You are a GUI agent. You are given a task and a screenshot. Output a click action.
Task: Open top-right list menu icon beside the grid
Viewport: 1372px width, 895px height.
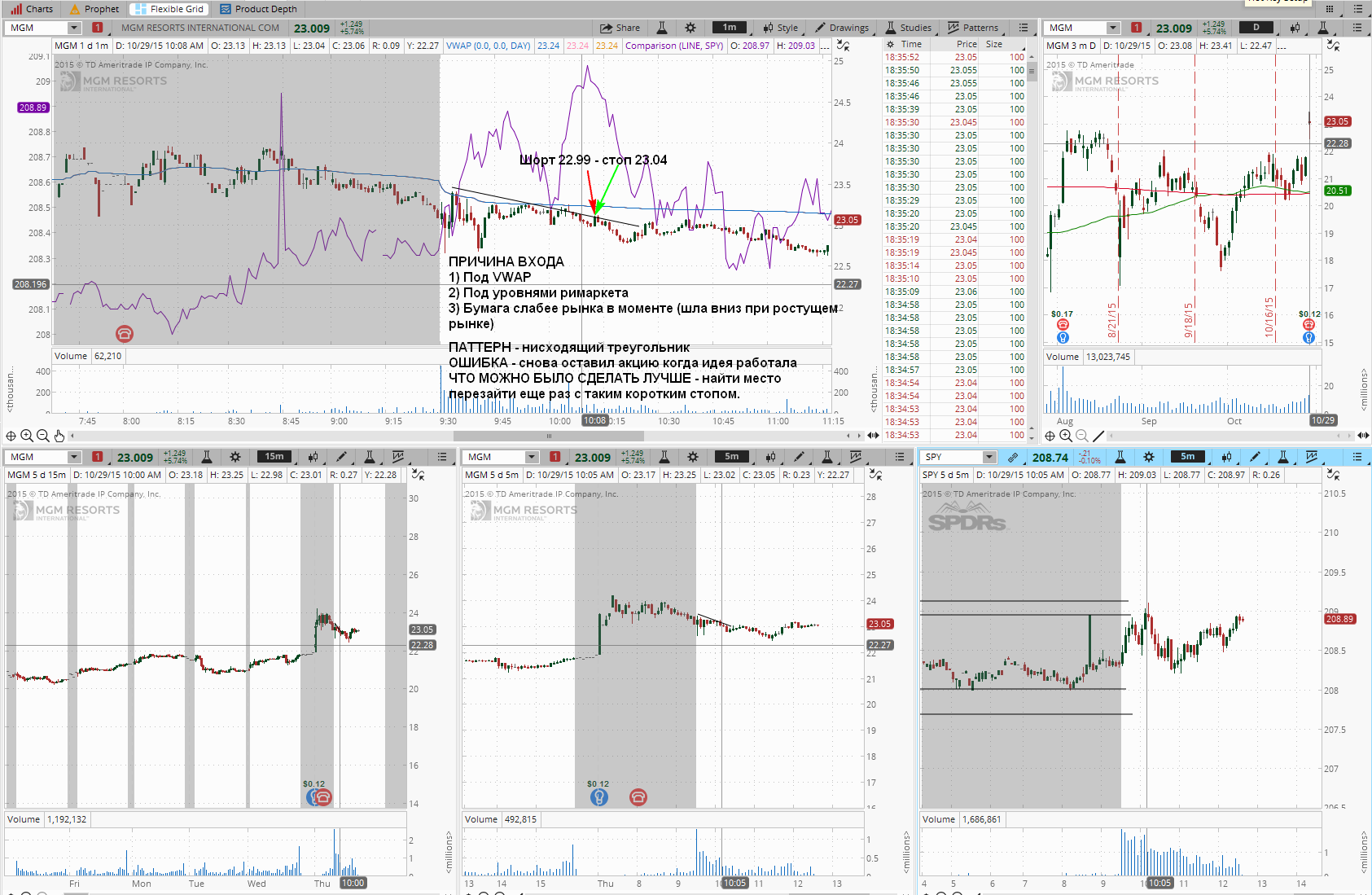tap(1357, 9)
